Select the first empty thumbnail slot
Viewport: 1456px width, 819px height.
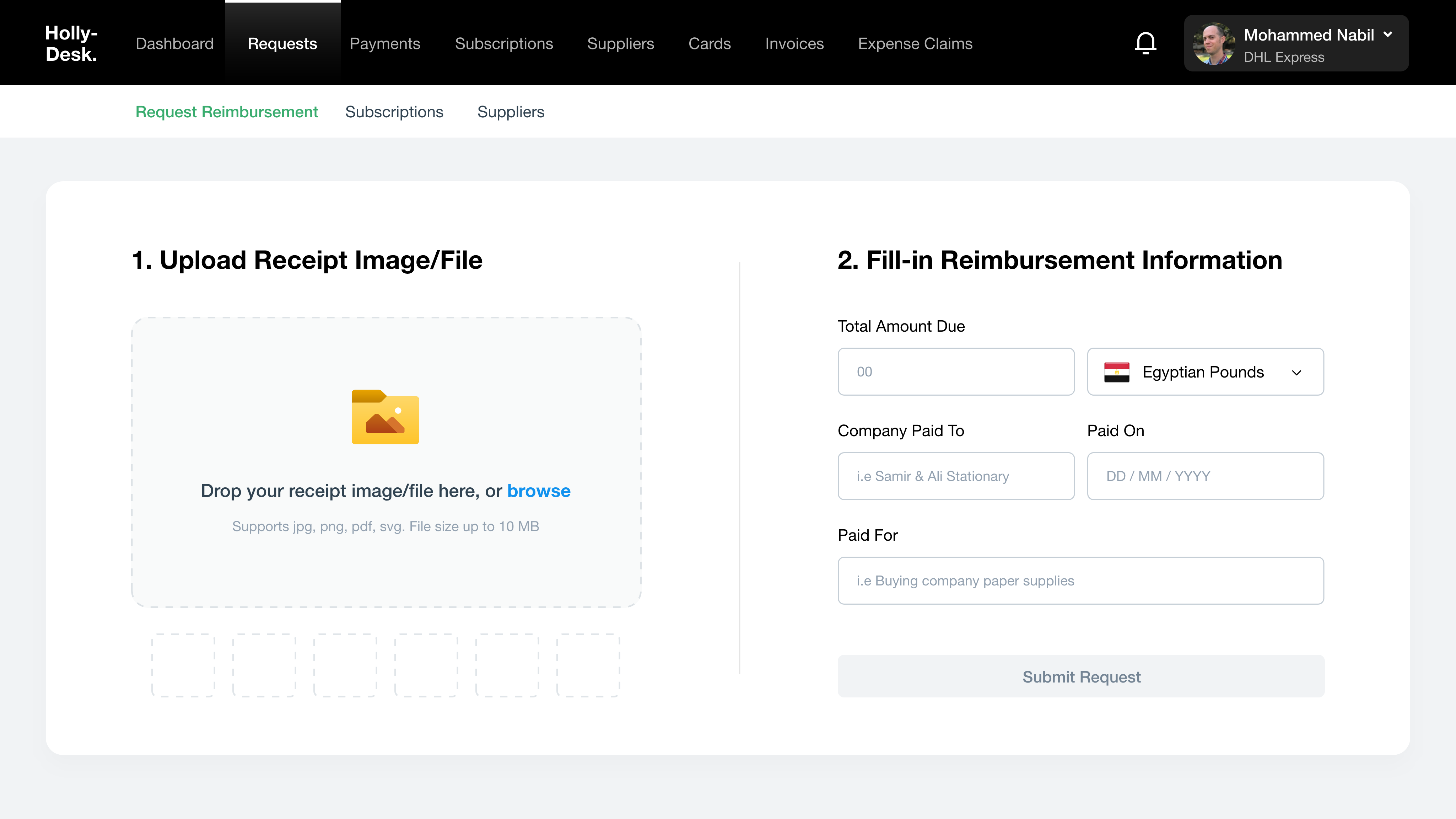(x=183, y=665)
